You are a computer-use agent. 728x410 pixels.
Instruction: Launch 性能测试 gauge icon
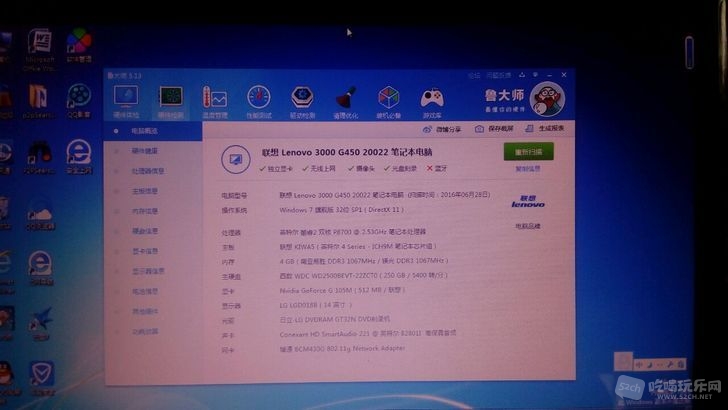(x=259, y=97)
